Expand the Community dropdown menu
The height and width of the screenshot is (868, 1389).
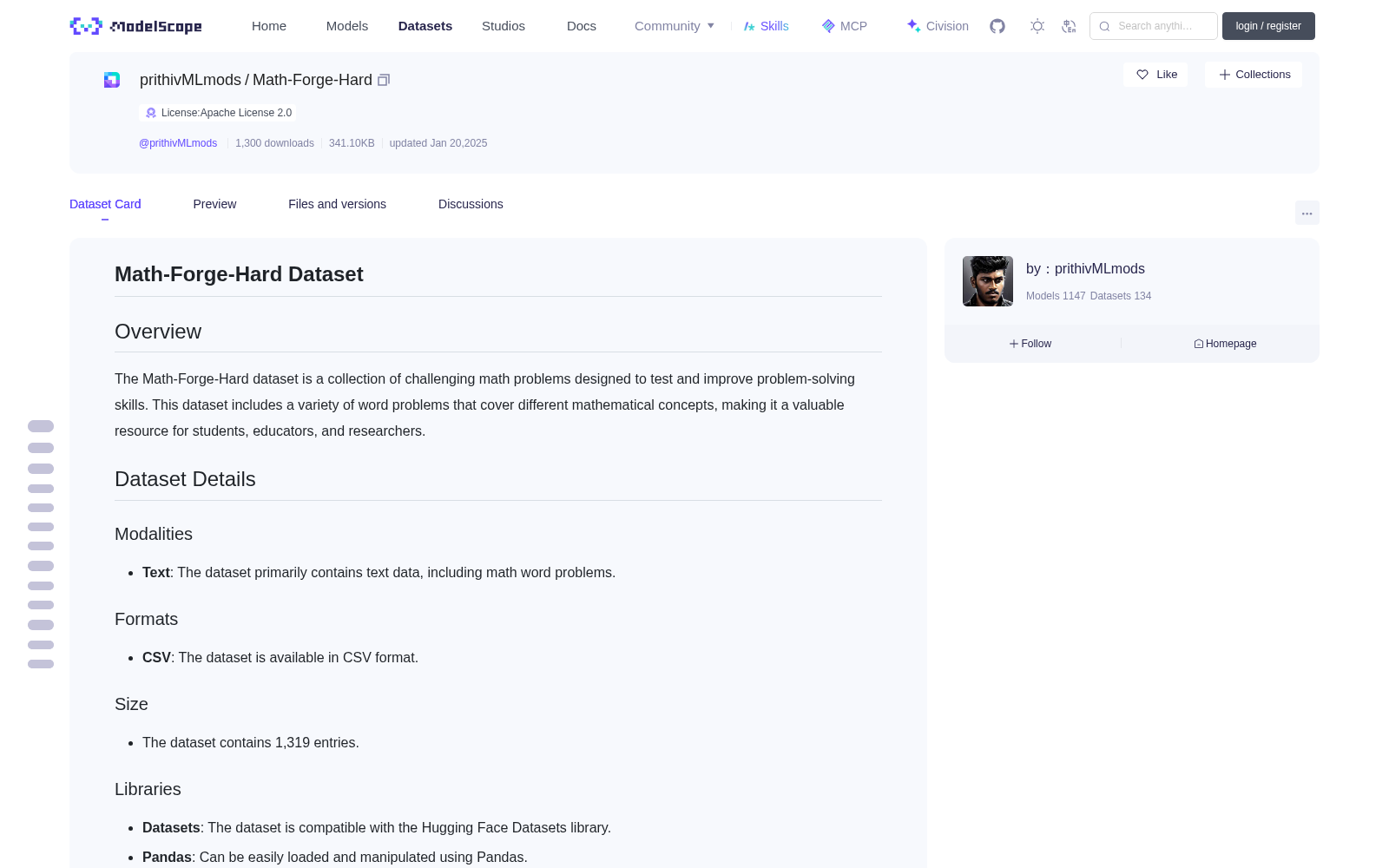pyautogui.click(x=675, y=26)
